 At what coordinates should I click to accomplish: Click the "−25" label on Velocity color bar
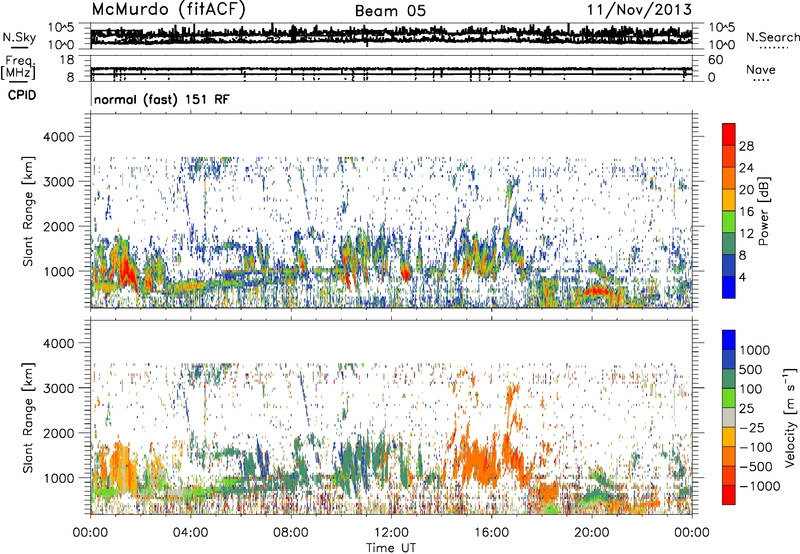coord(752,427)
